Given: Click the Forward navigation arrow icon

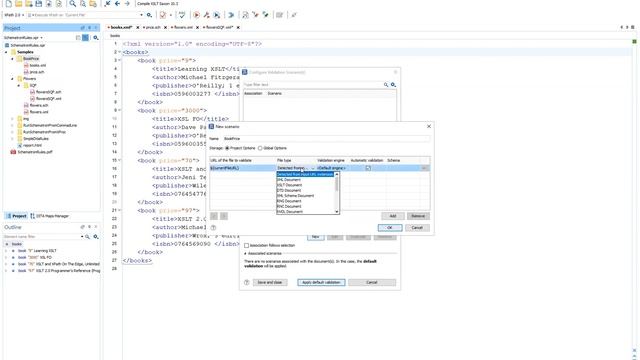Looking at the screenshot, I should click(x=127, y=4).
